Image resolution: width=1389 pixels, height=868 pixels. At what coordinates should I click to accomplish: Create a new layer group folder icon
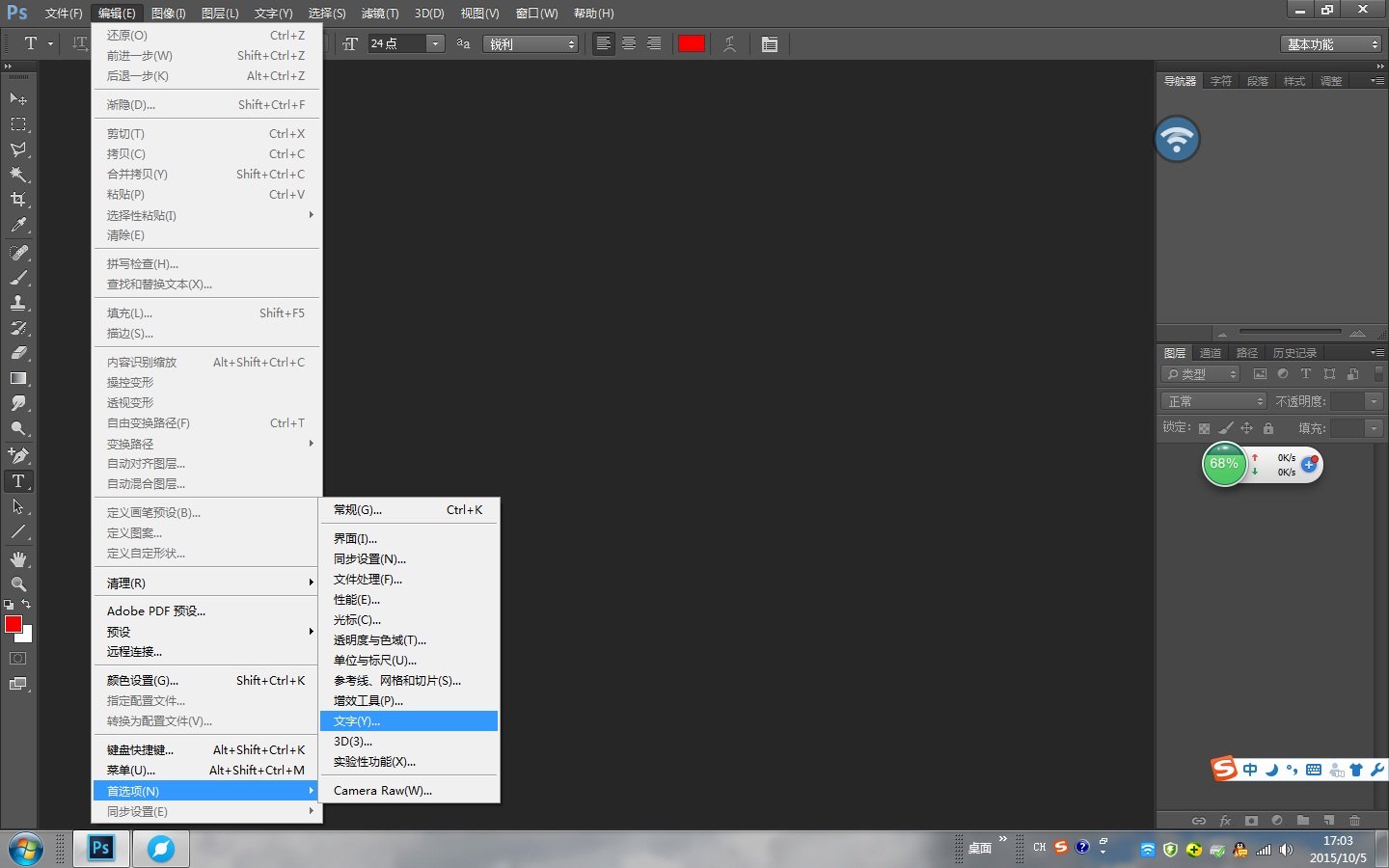1302,821
